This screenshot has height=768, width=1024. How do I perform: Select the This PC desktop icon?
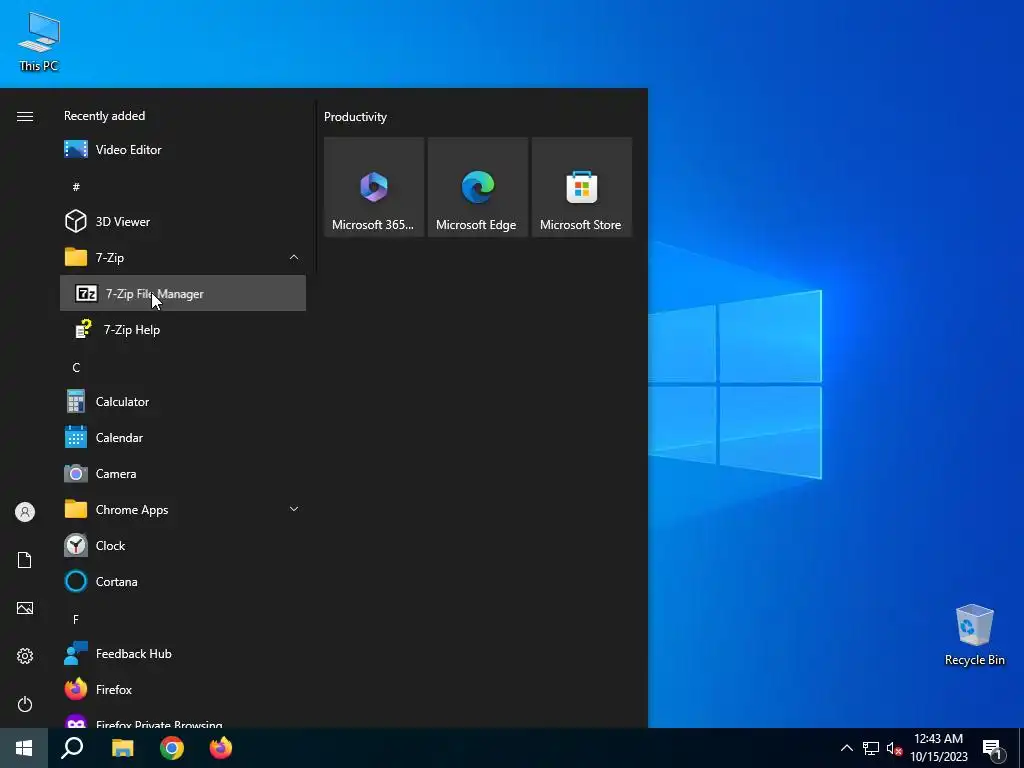pyautogui.click(x=39, y=42)
